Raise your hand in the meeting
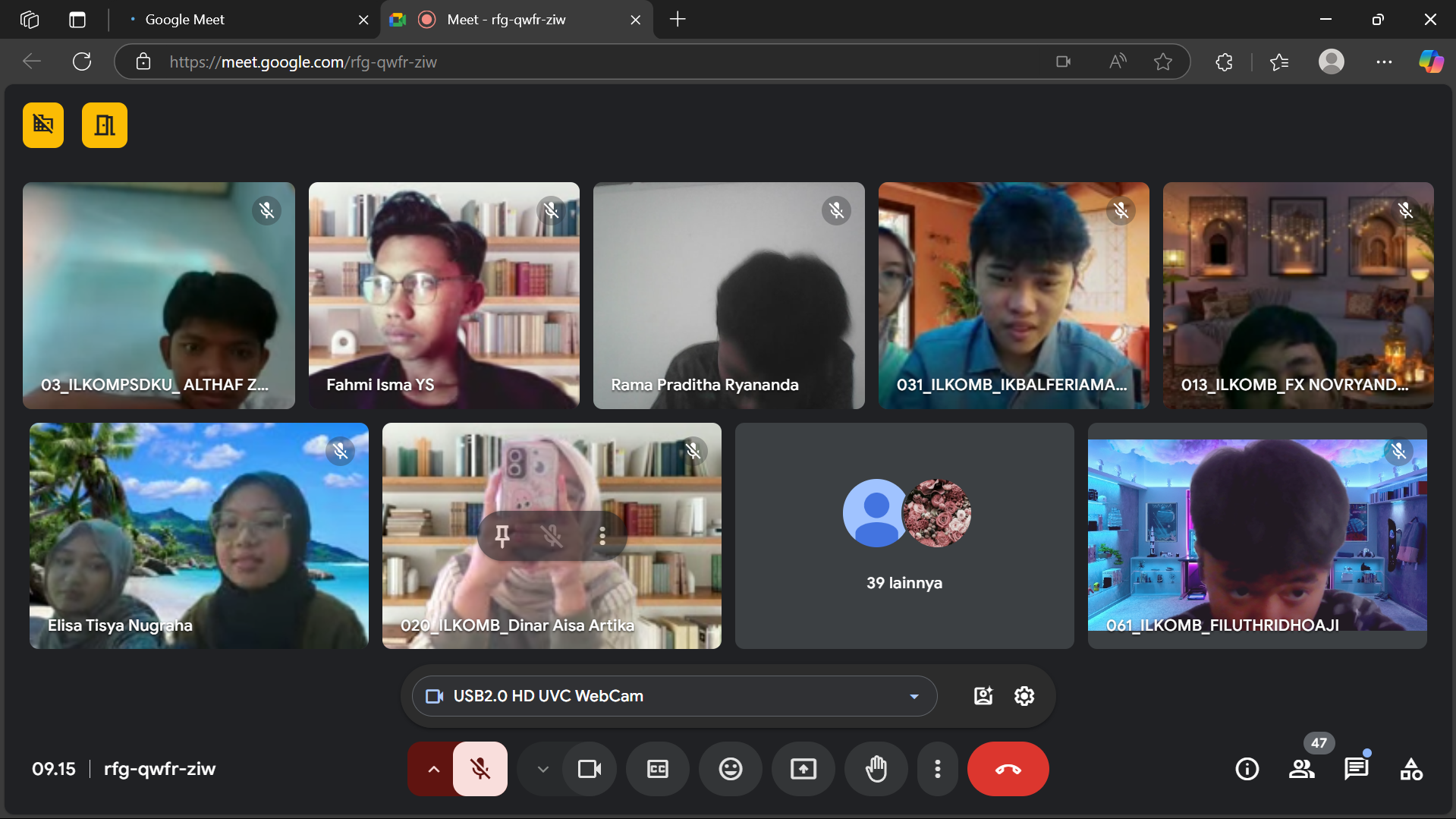 (876, 769)
